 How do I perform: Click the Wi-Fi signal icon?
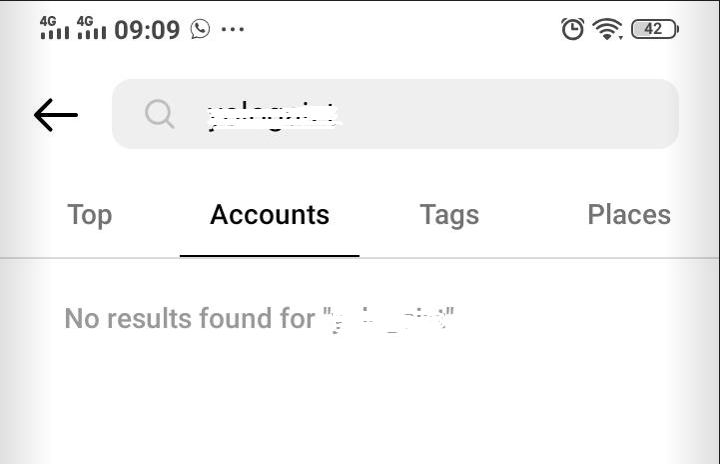tap(607, 29)
